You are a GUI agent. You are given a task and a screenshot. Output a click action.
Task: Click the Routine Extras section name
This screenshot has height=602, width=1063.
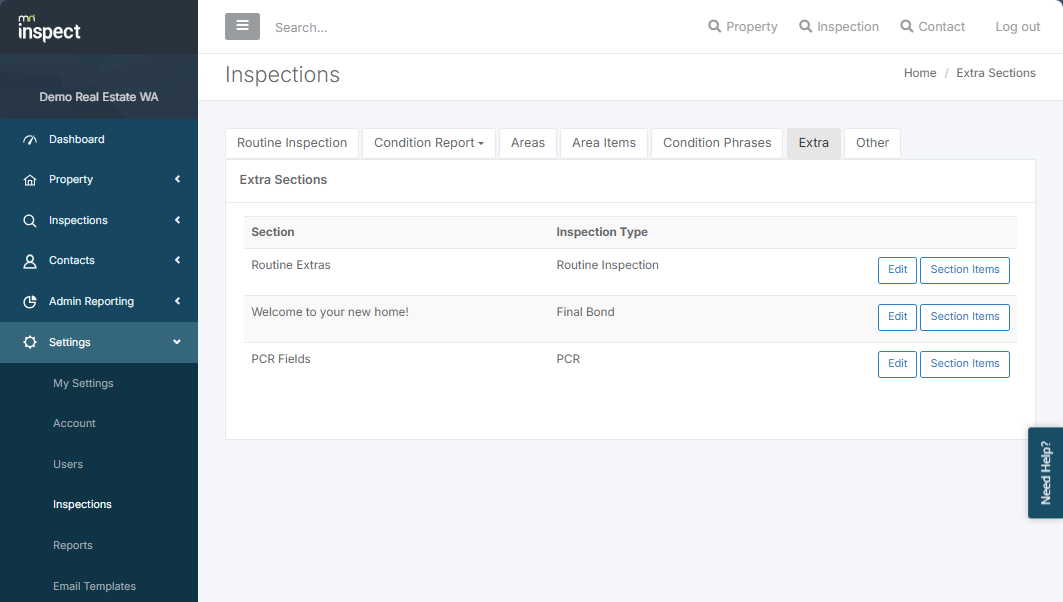290,265
